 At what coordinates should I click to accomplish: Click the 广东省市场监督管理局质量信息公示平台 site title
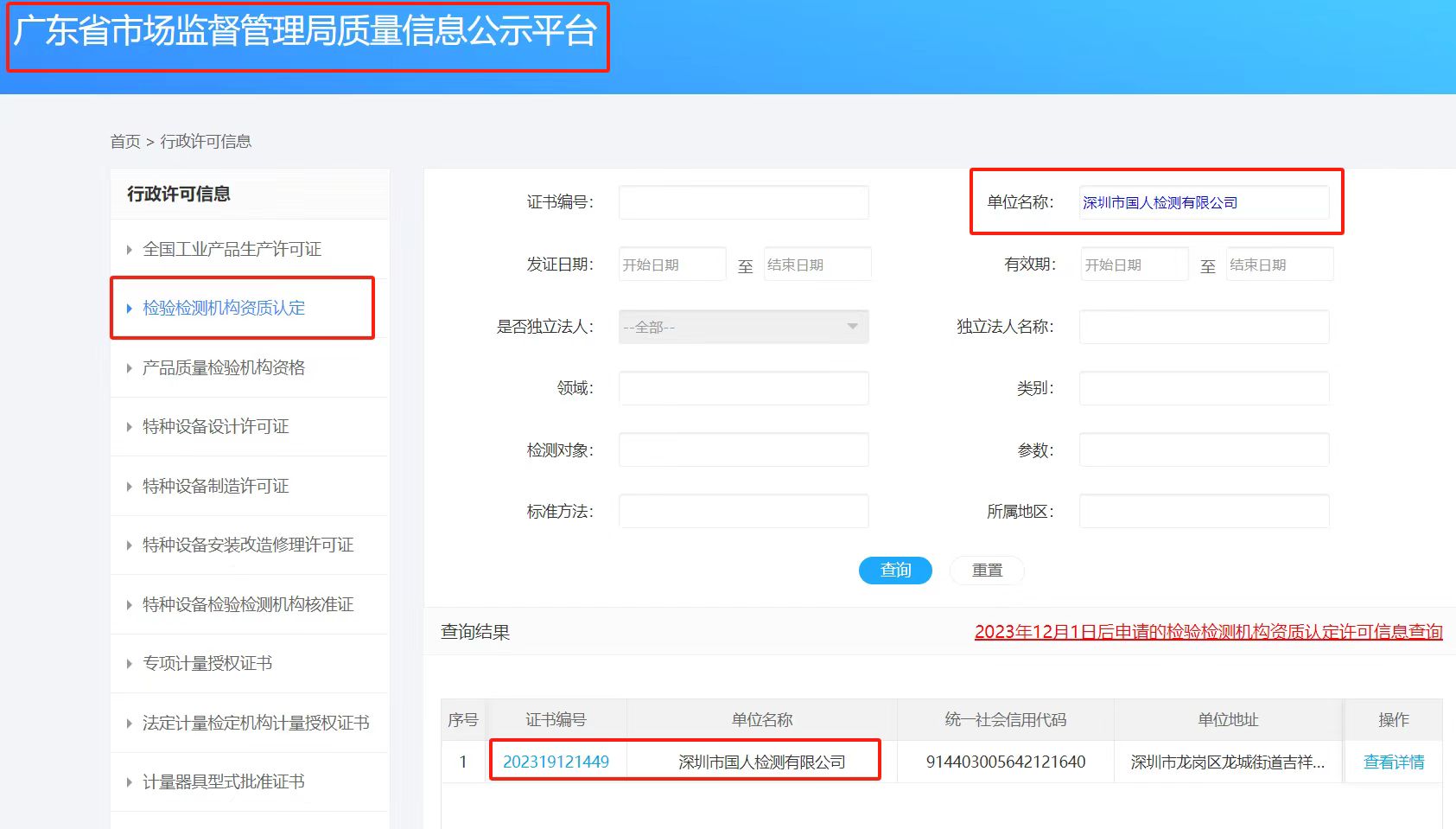[x=306, y=31]
